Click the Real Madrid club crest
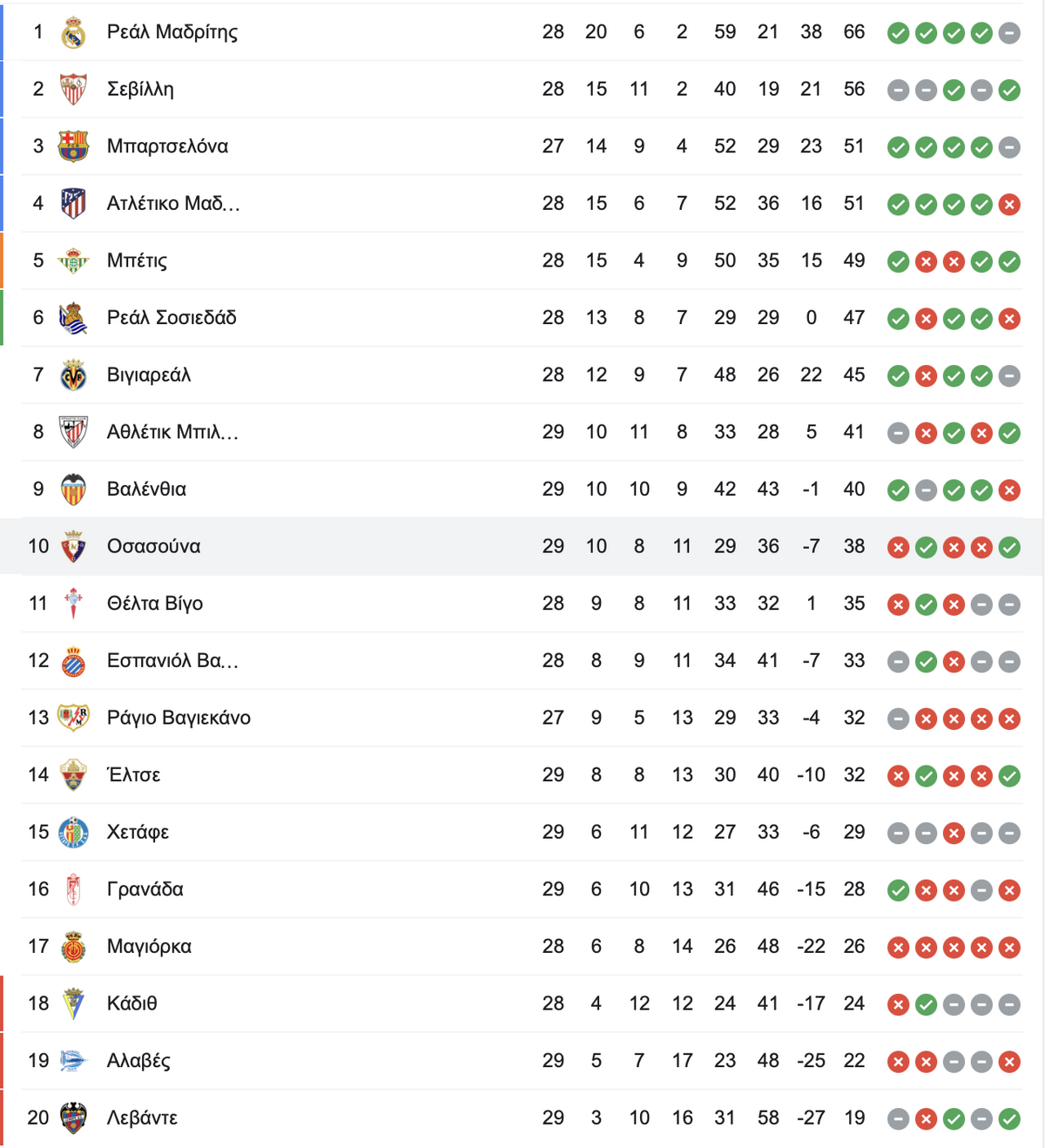1045x1148 pixels. (x=73, y=32)
